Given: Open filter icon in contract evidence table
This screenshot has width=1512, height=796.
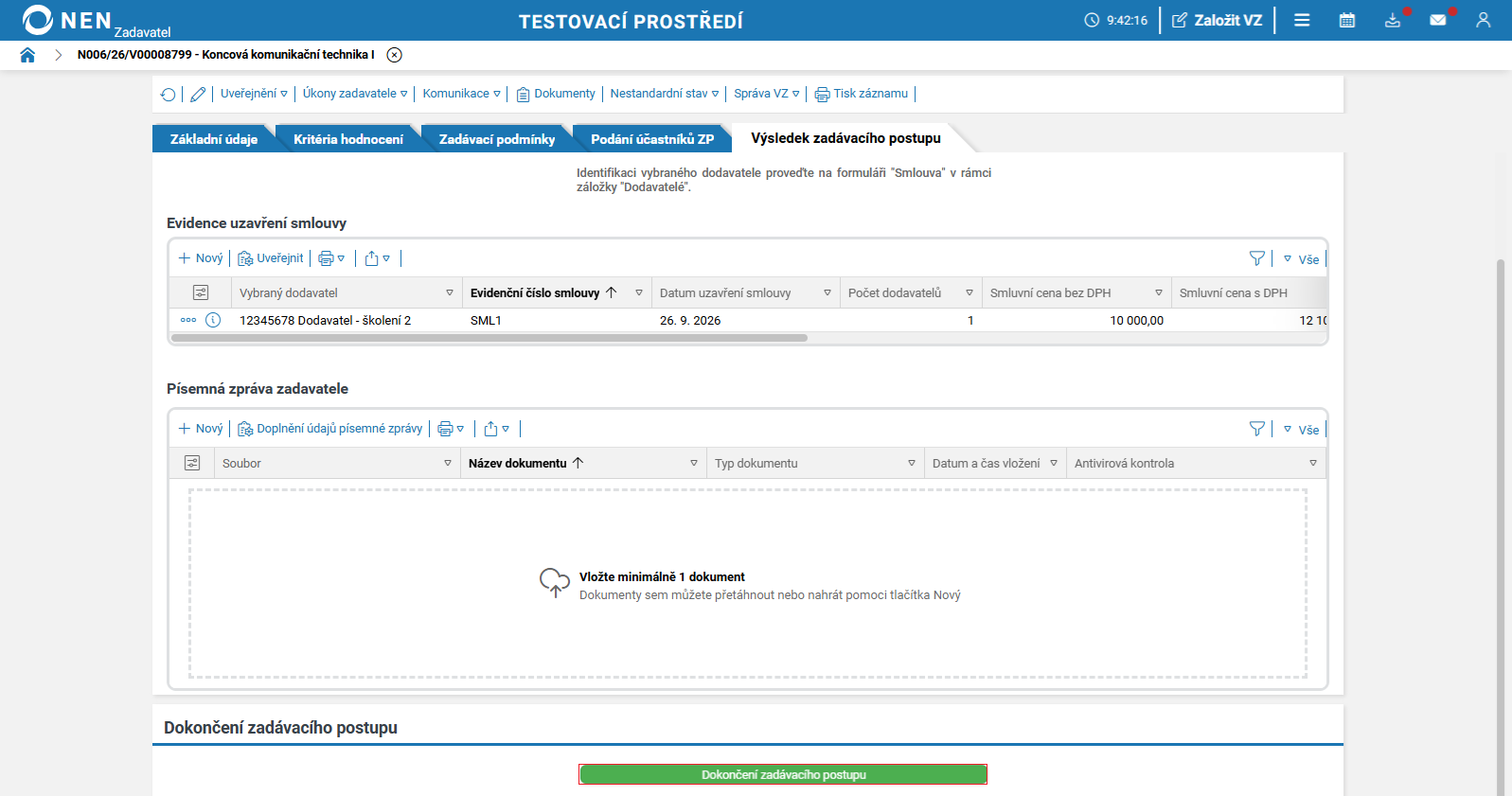Looking at the screenshot, I should tap(1257, 258).
